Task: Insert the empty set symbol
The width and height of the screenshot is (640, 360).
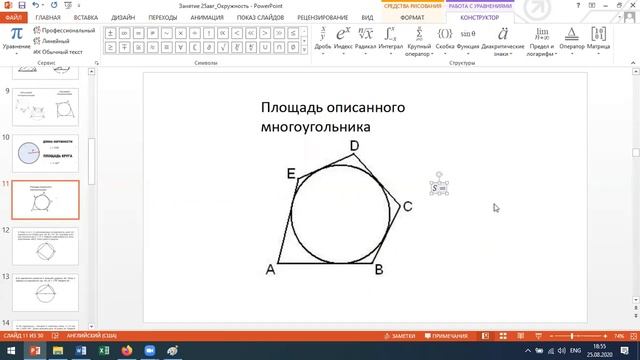Action: coord(293,47)
